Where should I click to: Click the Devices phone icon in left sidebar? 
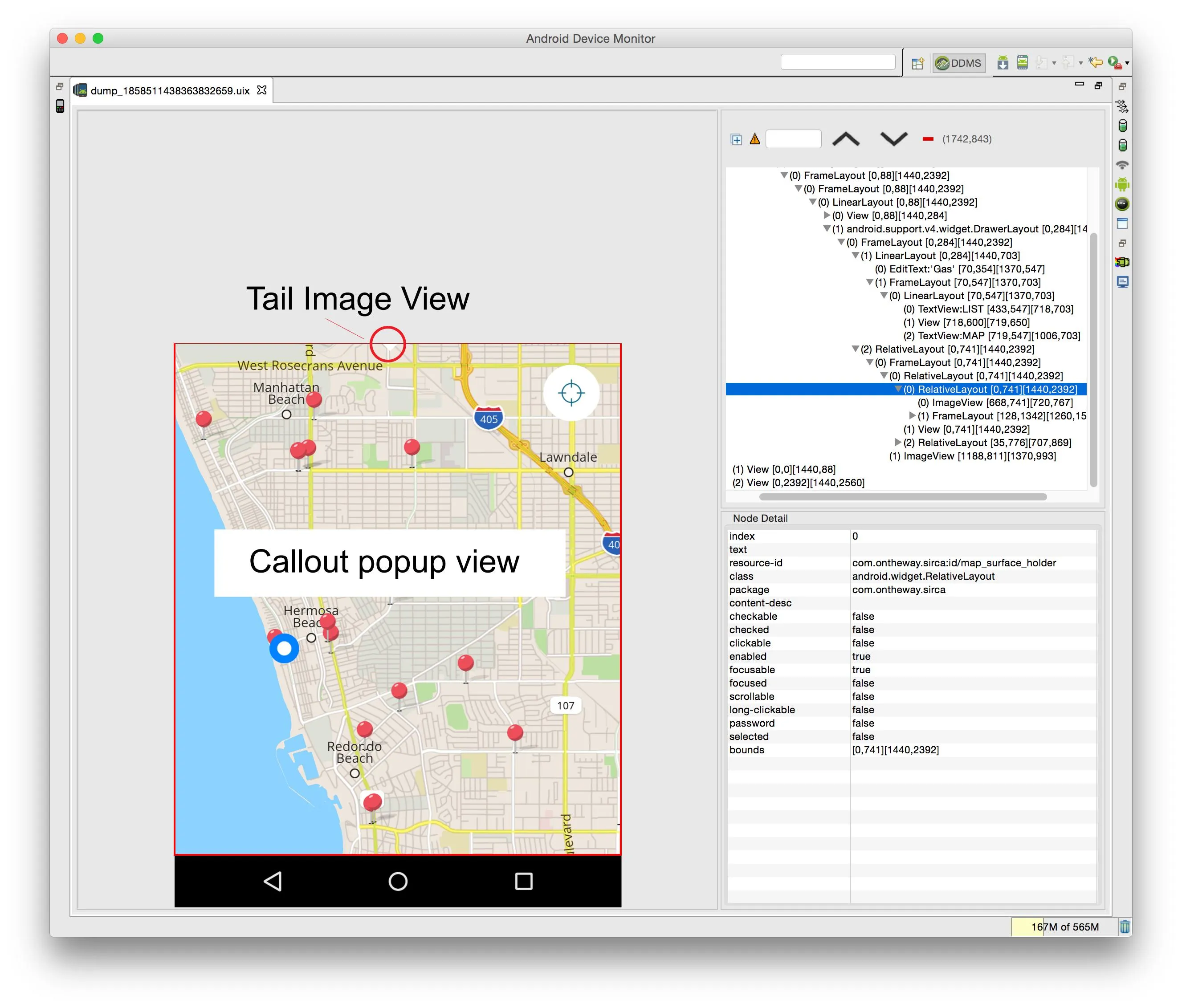60,106
